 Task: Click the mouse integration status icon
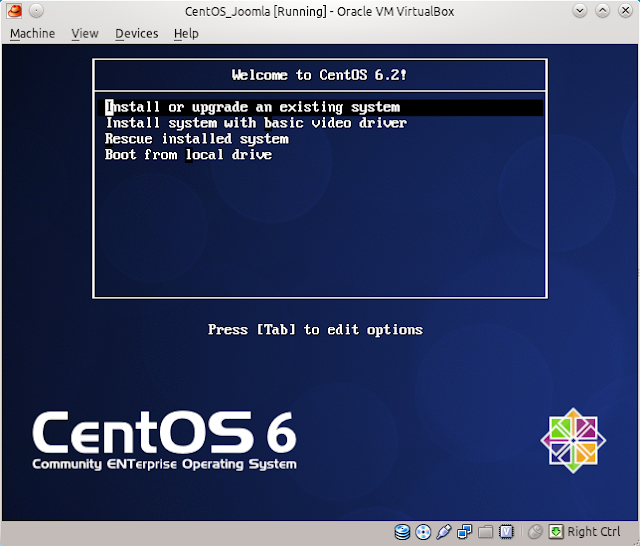[x=535, y=532]
